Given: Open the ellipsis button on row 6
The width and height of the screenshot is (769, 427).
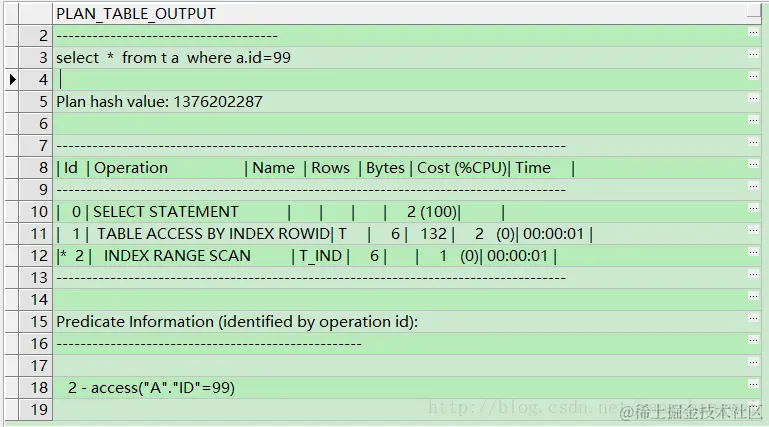Looking at the screenshot, I should click(x=754, y=121).
